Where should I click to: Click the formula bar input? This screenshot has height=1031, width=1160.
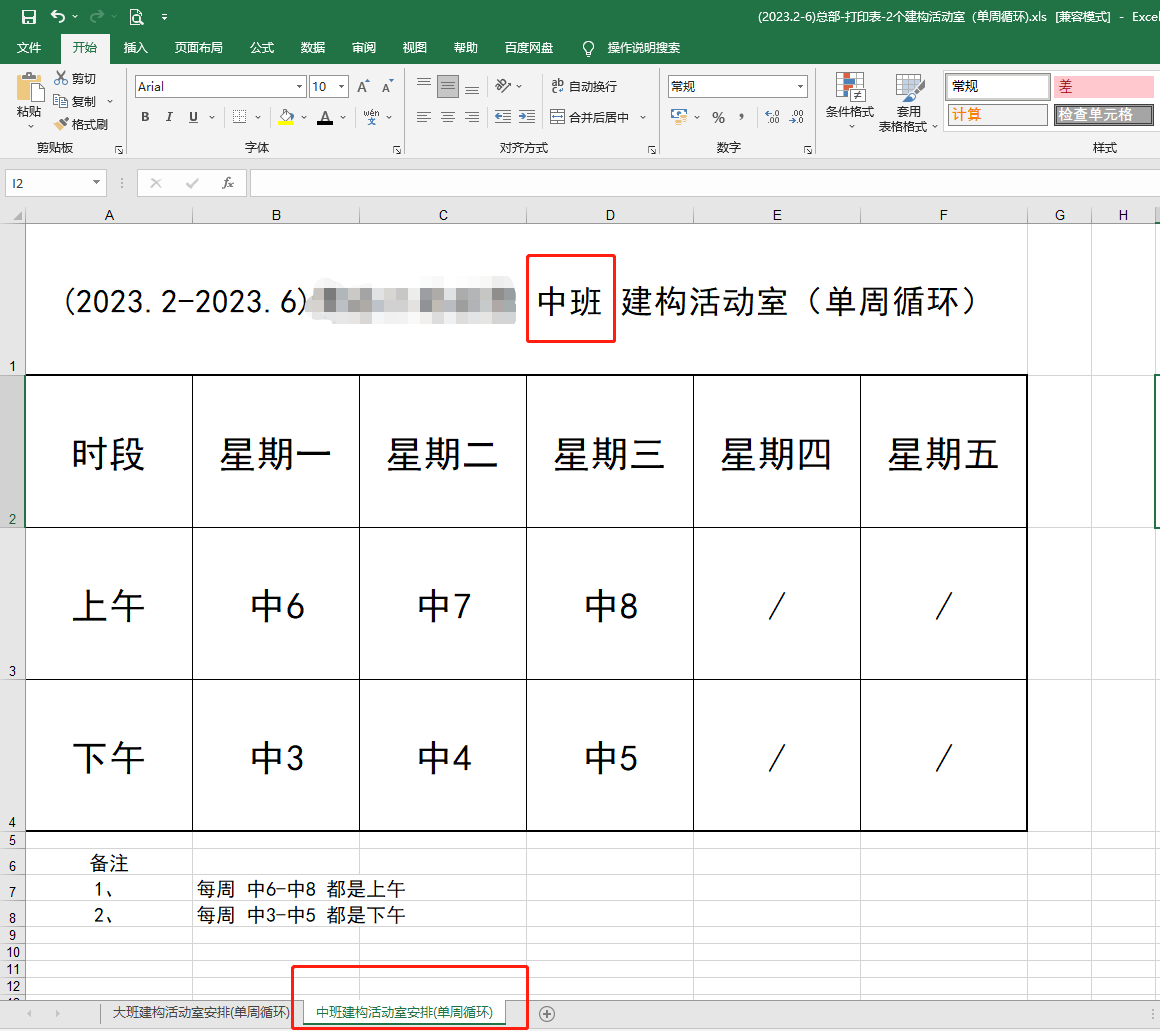(x=704, y=183)
